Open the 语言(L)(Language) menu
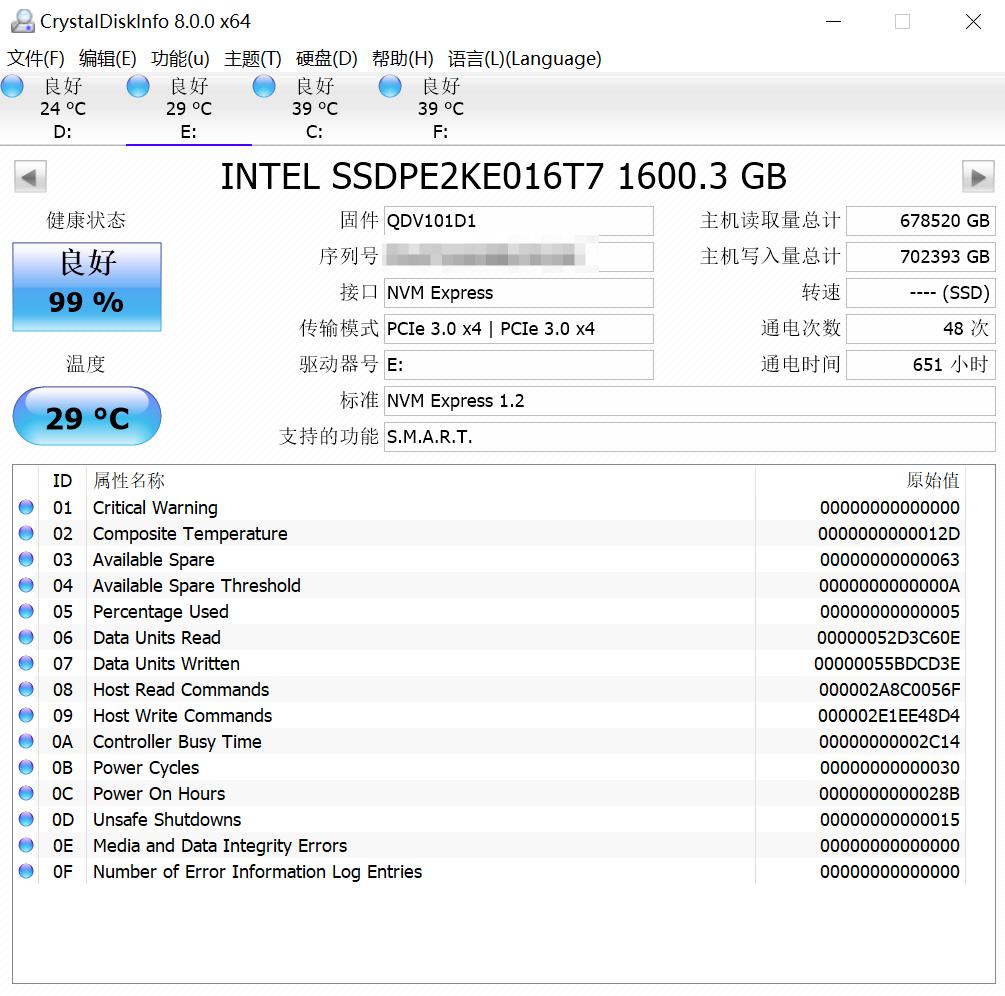Viewport: 1005px width, 996px height. coord(525,59)
